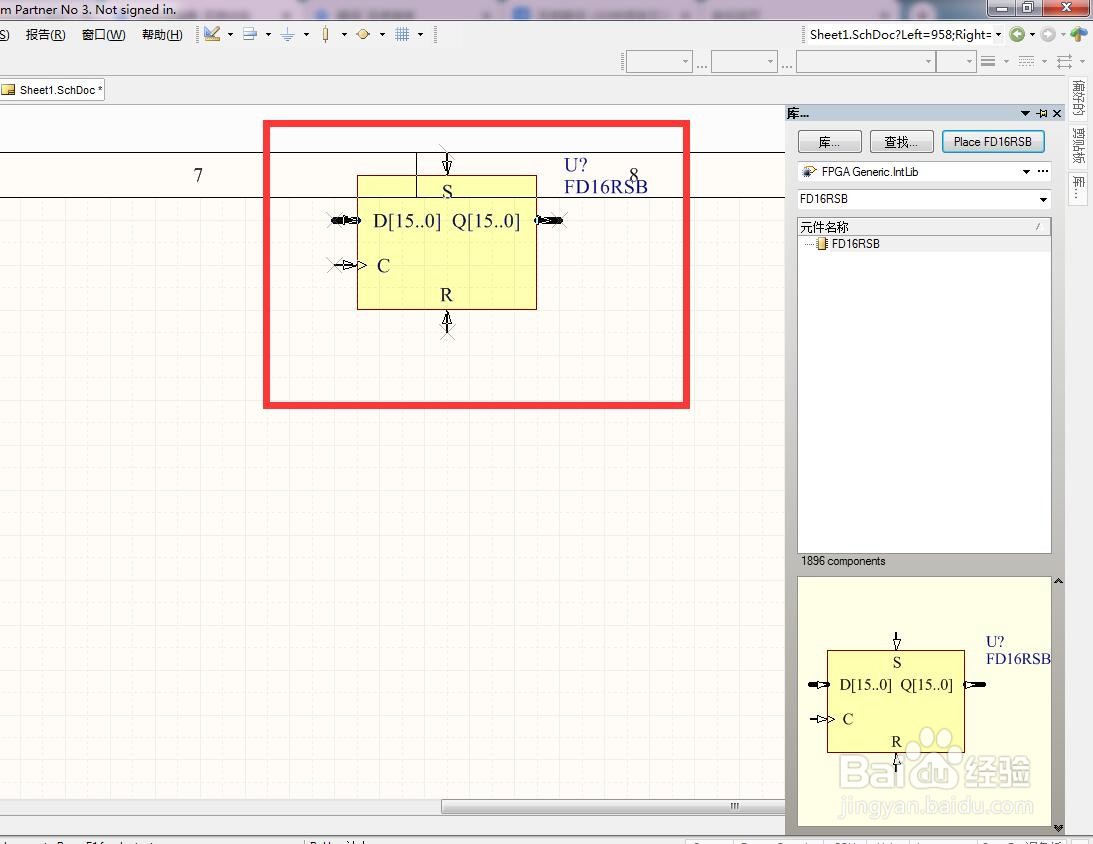Click the Q[15..0] output bus pin
This screenshot has width=1093, height=844.
[x=550, y=220]
